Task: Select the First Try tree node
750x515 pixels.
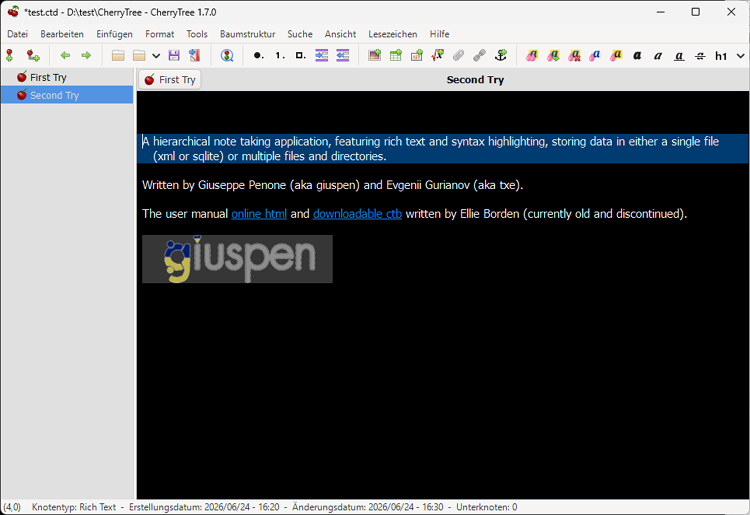Action: point(67,77)
